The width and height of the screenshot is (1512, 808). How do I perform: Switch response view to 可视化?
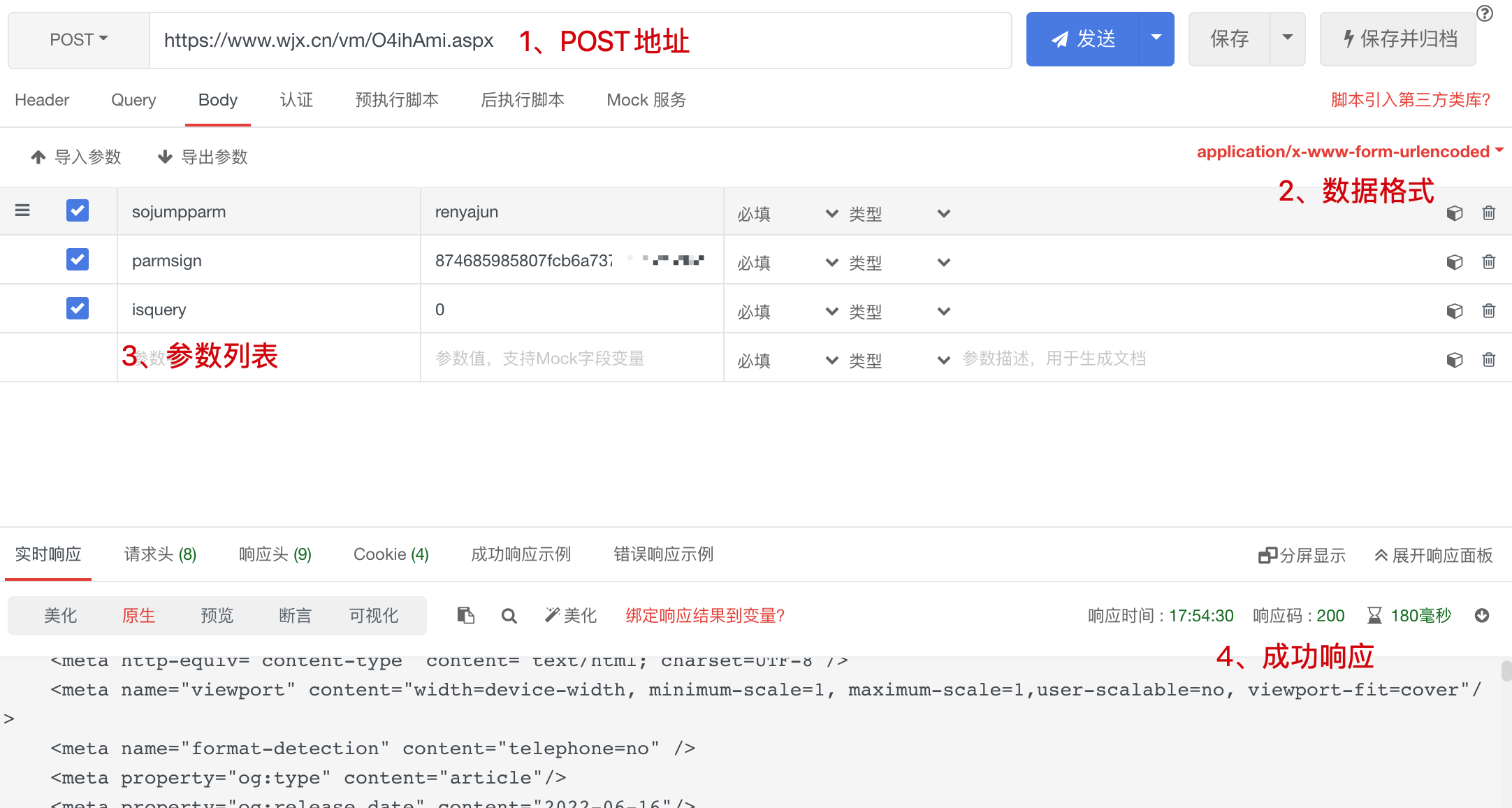(374, 615)
